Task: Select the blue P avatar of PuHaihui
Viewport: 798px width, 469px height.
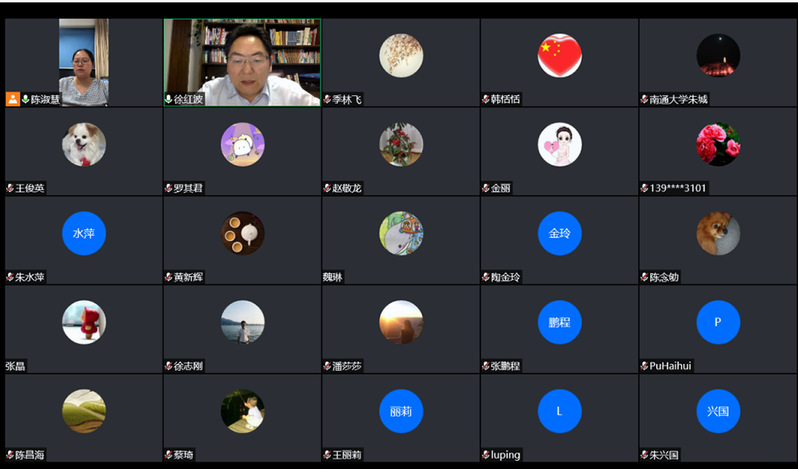Action: [718, 322]
